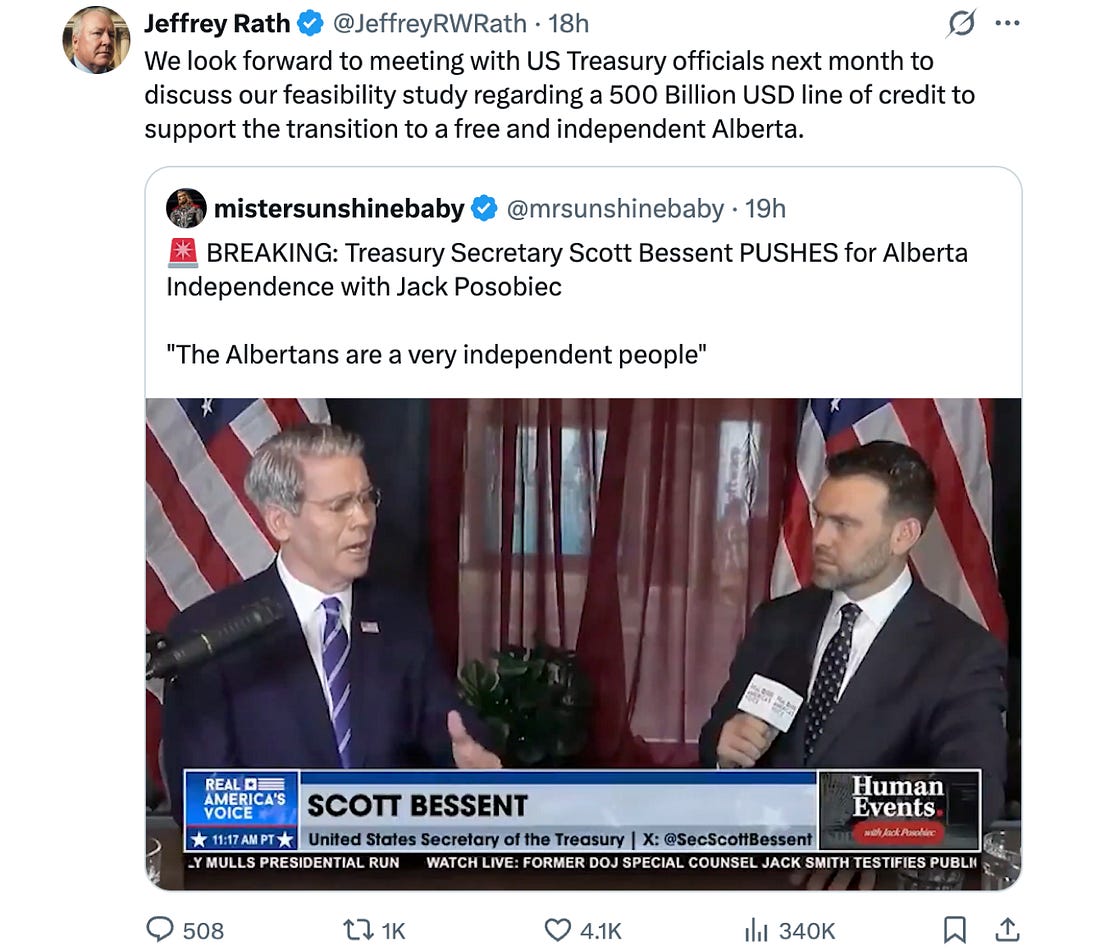Click Jeffrey Rath's verified badge
Screen dimensions: 1100x951
tap(310, 24)
